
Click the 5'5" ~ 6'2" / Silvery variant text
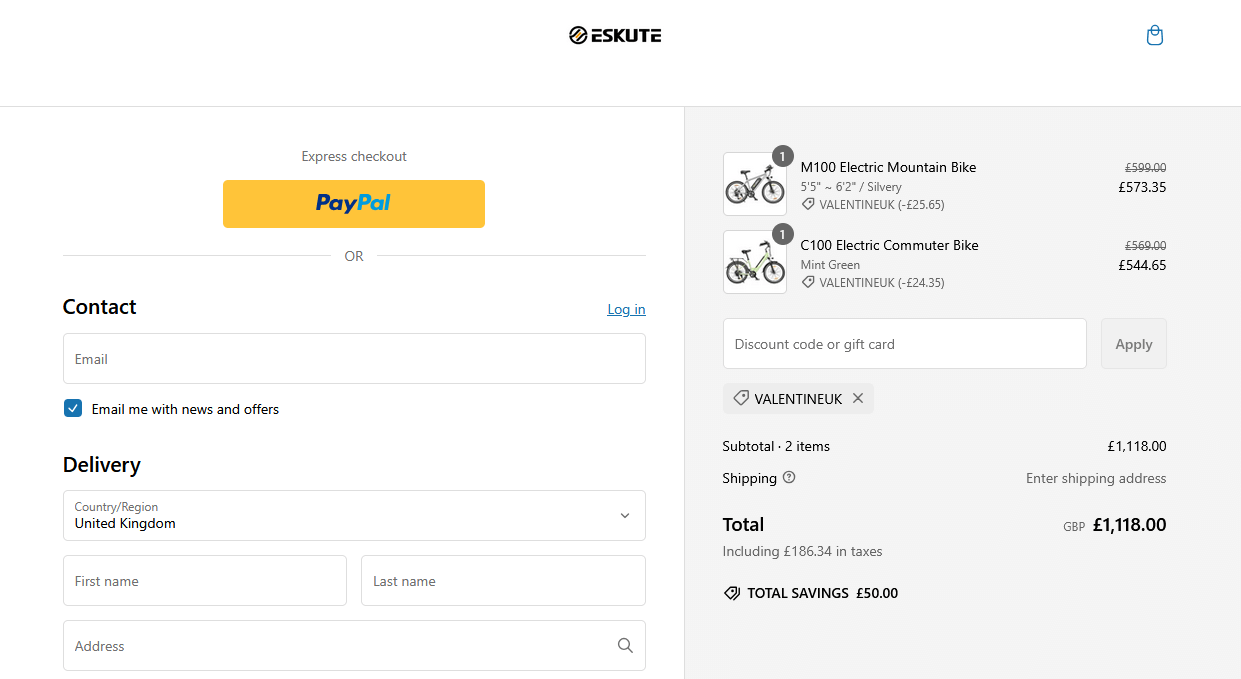point(851,187)
